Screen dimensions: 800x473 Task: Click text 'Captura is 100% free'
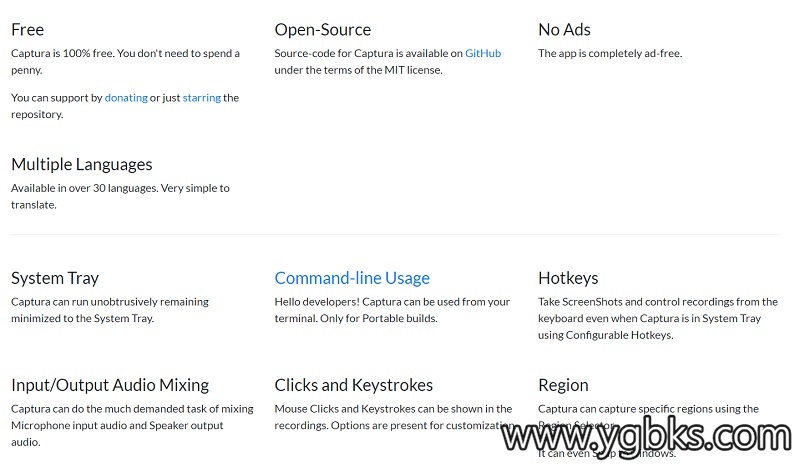click(x=63, y=53)
